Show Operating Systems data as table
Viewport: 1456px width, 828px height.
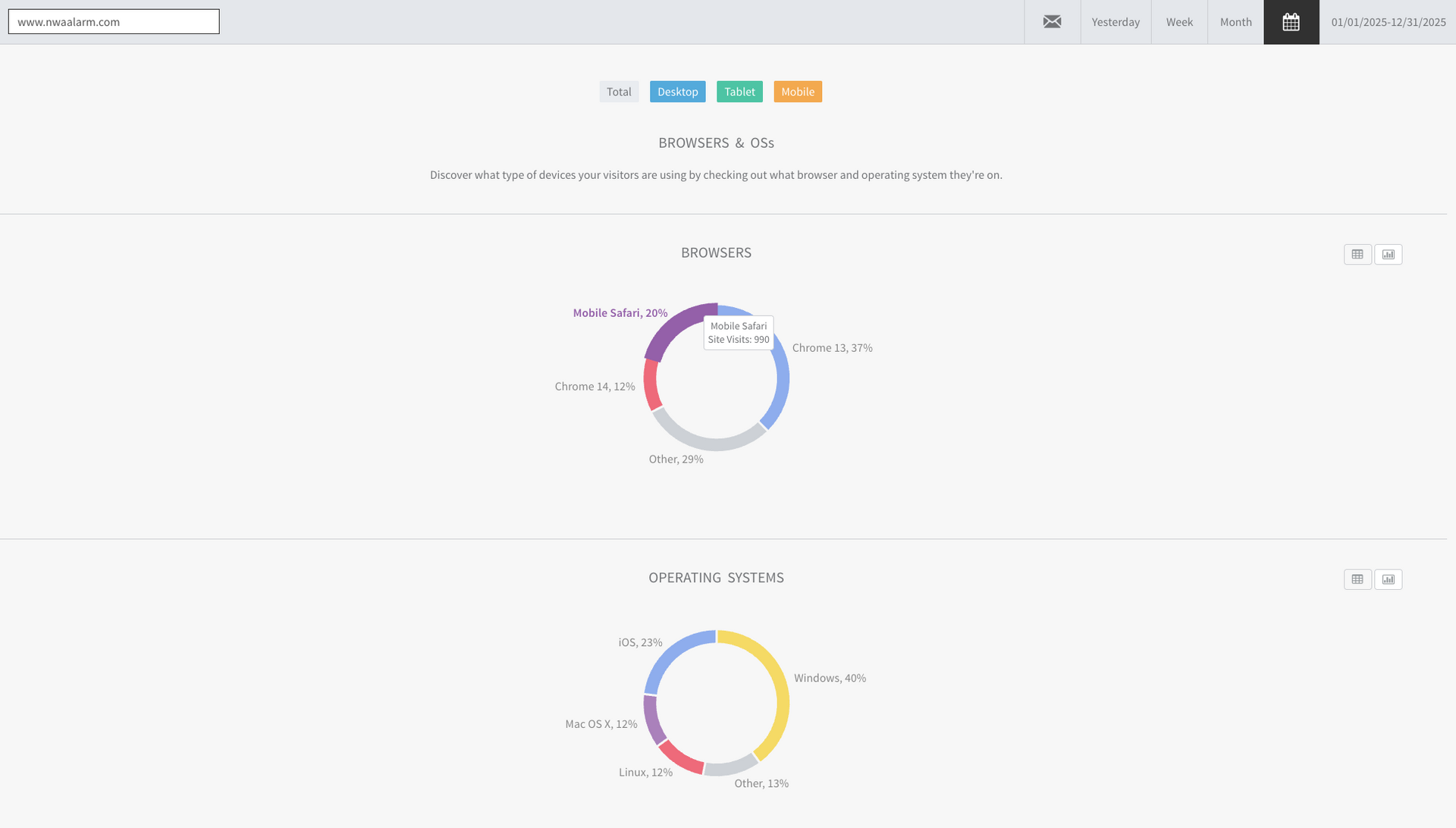point(1357,580)
